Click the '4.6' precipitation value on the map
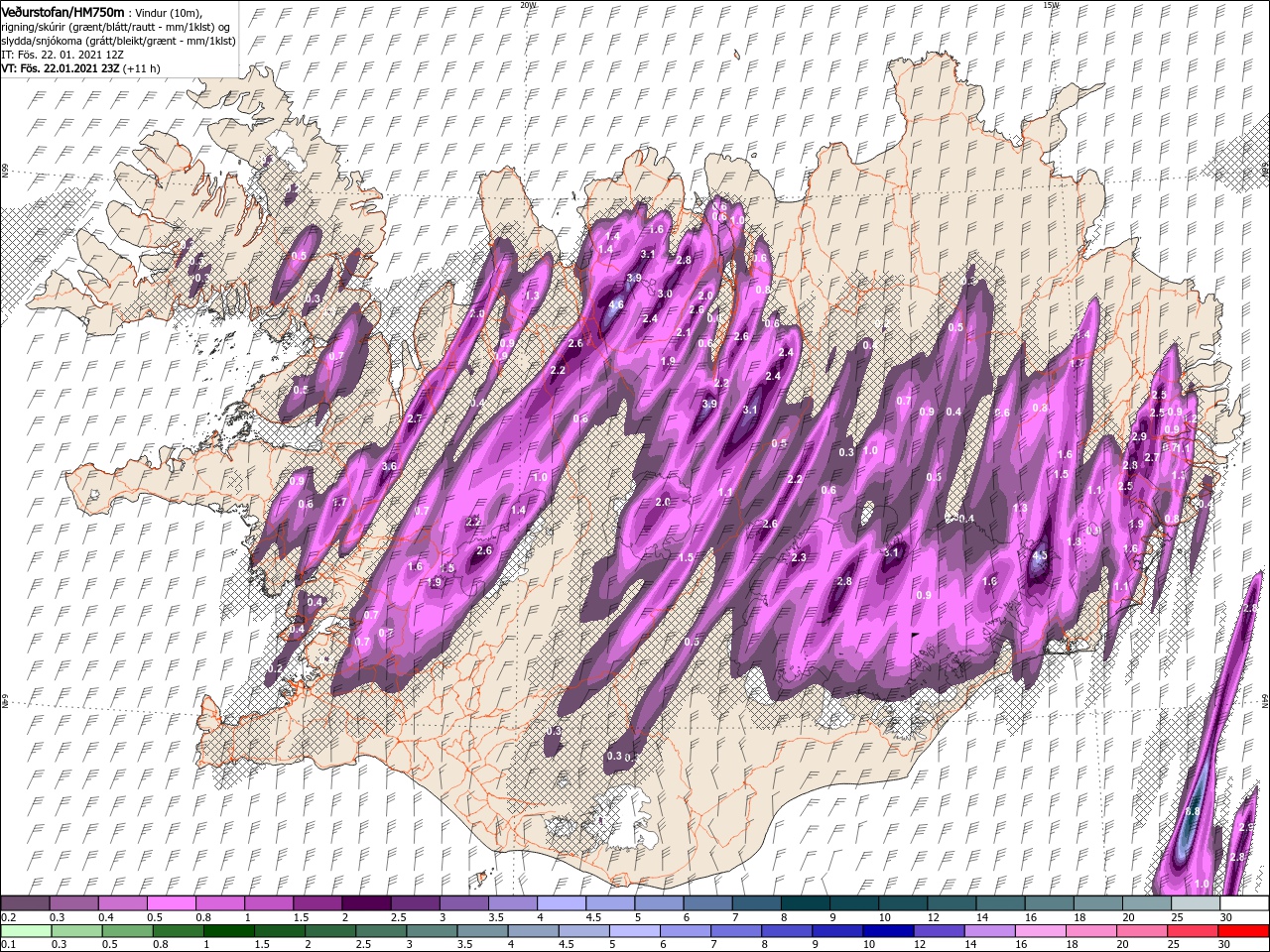1270x952 pixels. coord(615,305)
